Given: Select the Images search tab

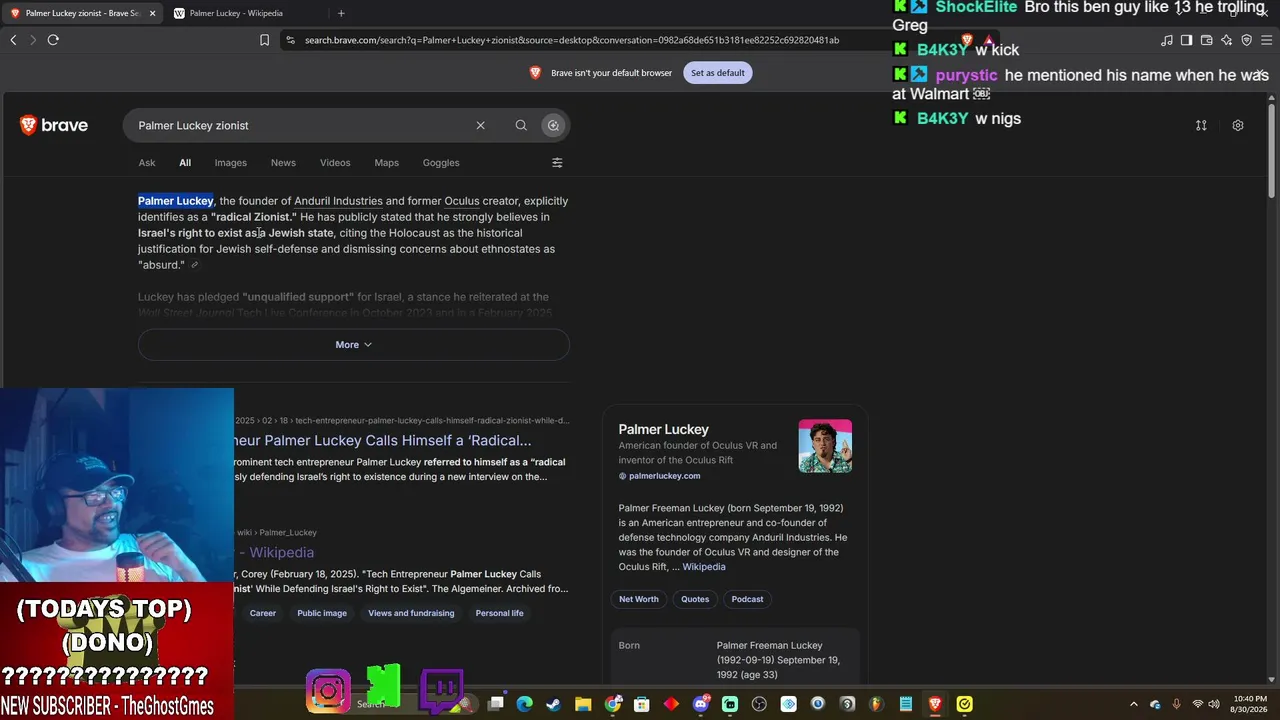Looking at the screenshot, I should click(x=230, y=163).
